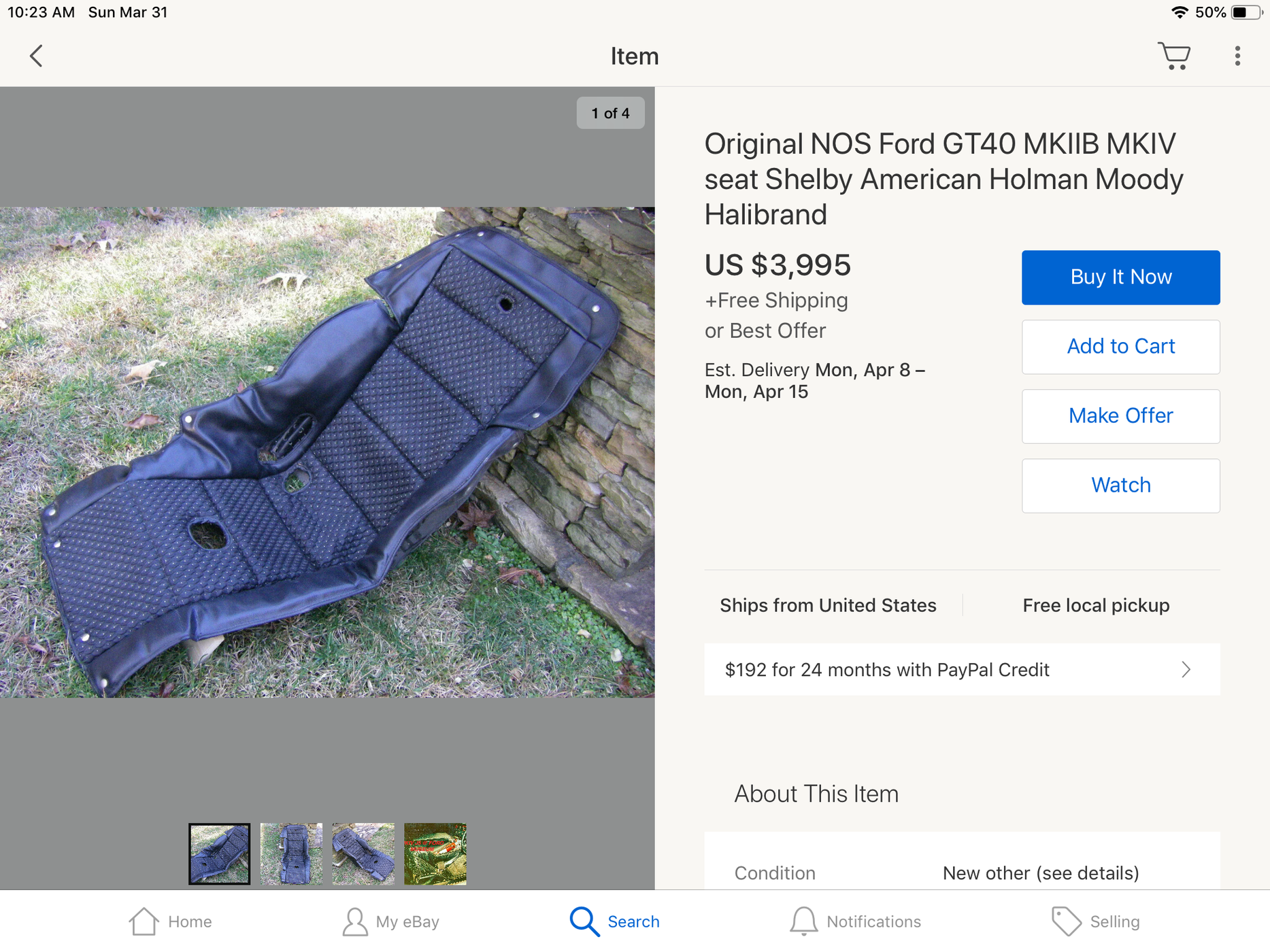Tap the 10:23 AM clock in status bar
This screenshot has height=952, width=1270.
point(41,12)
